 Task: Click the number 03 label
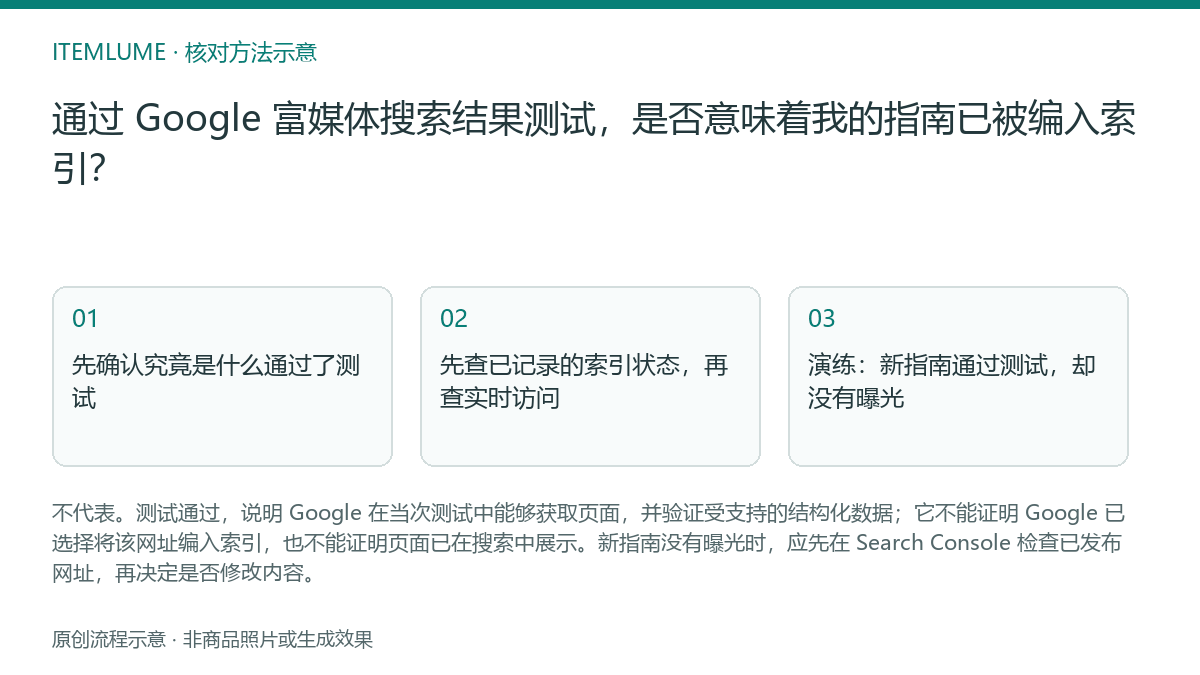822,319
